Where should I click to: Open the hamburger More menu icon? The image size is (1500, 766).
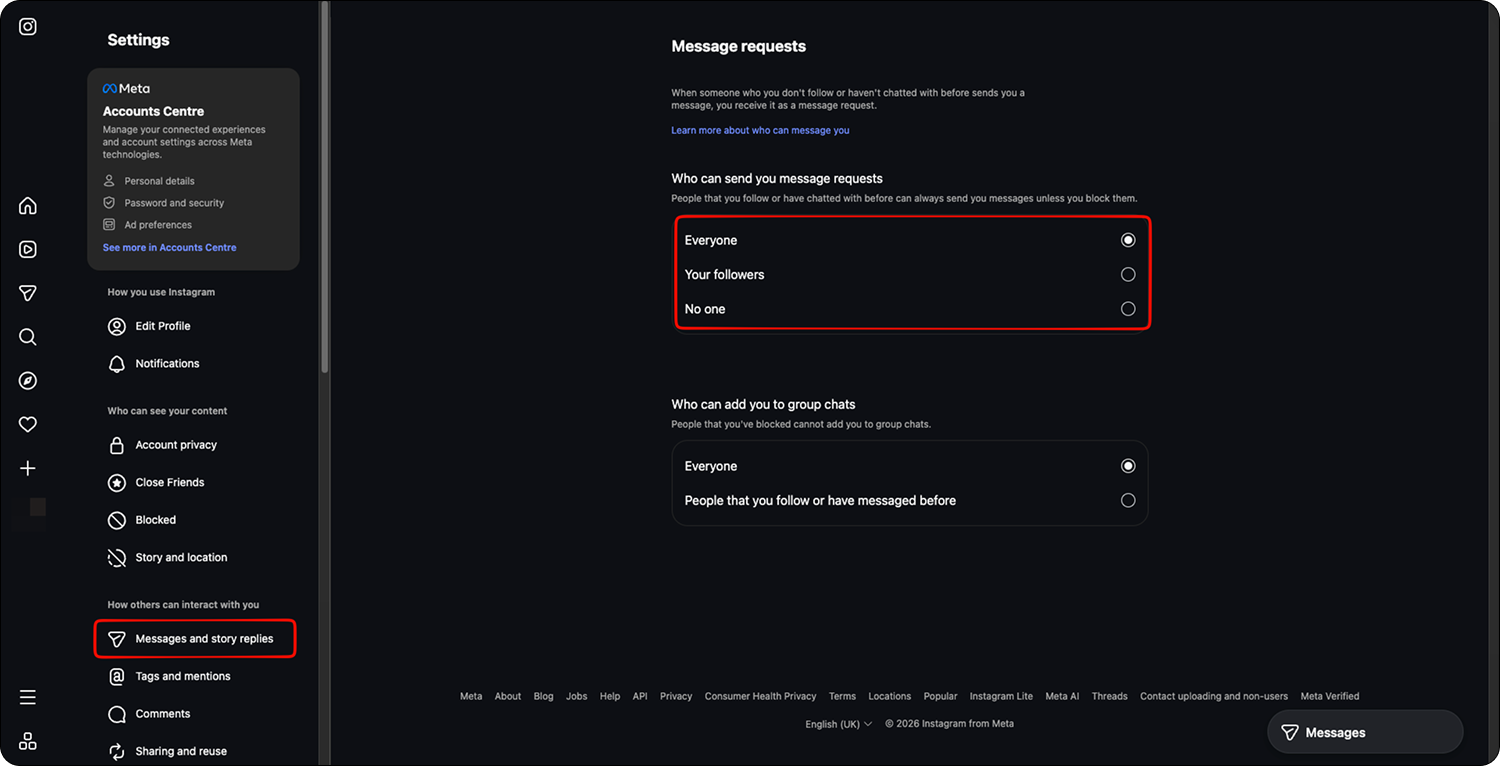click(x=28, y=697)
